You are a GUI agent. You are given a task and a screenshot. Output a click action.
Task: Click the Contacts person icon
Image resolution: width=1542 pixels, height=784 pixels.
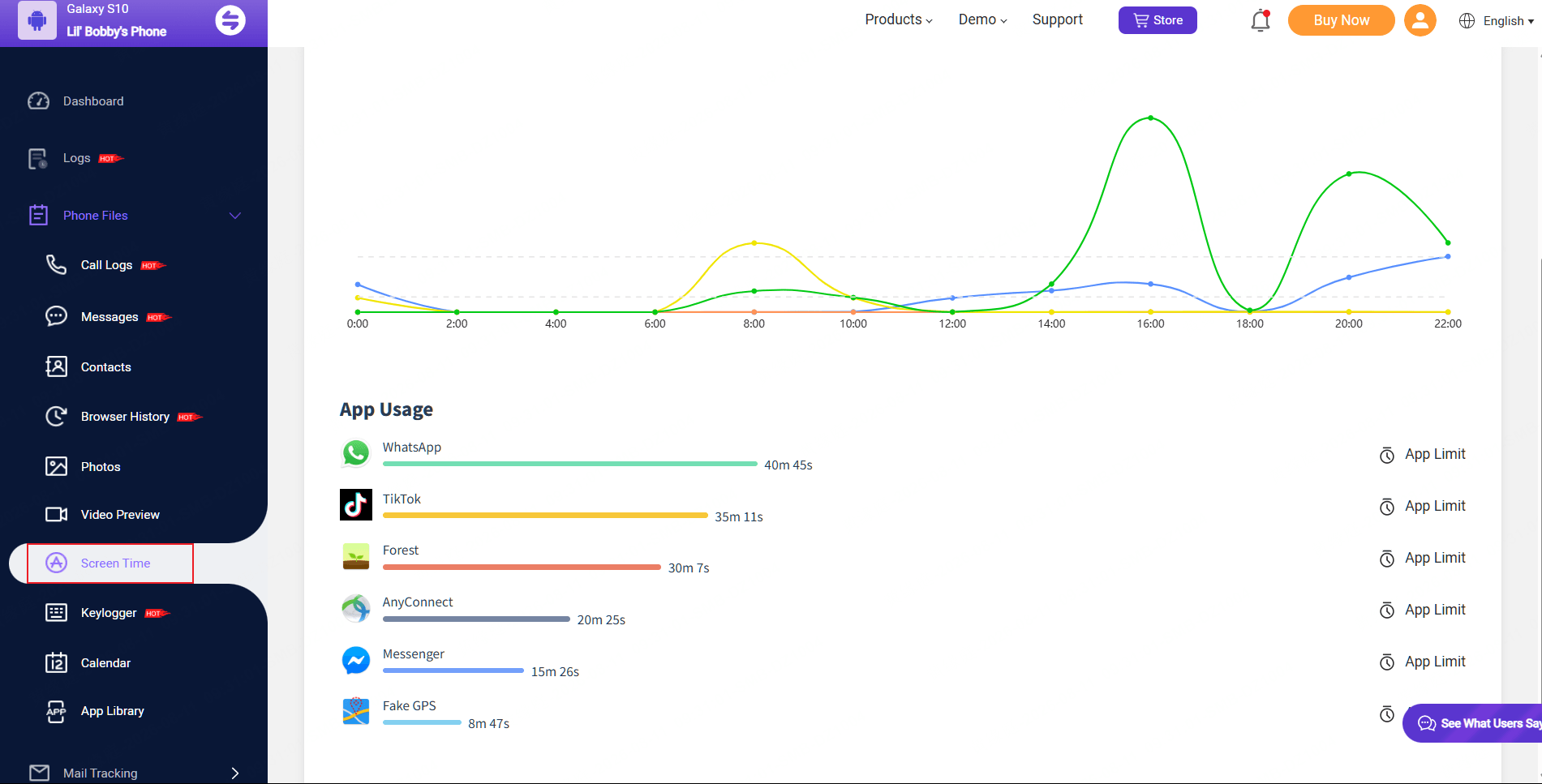pyautogui.click(x=56, y=366)
